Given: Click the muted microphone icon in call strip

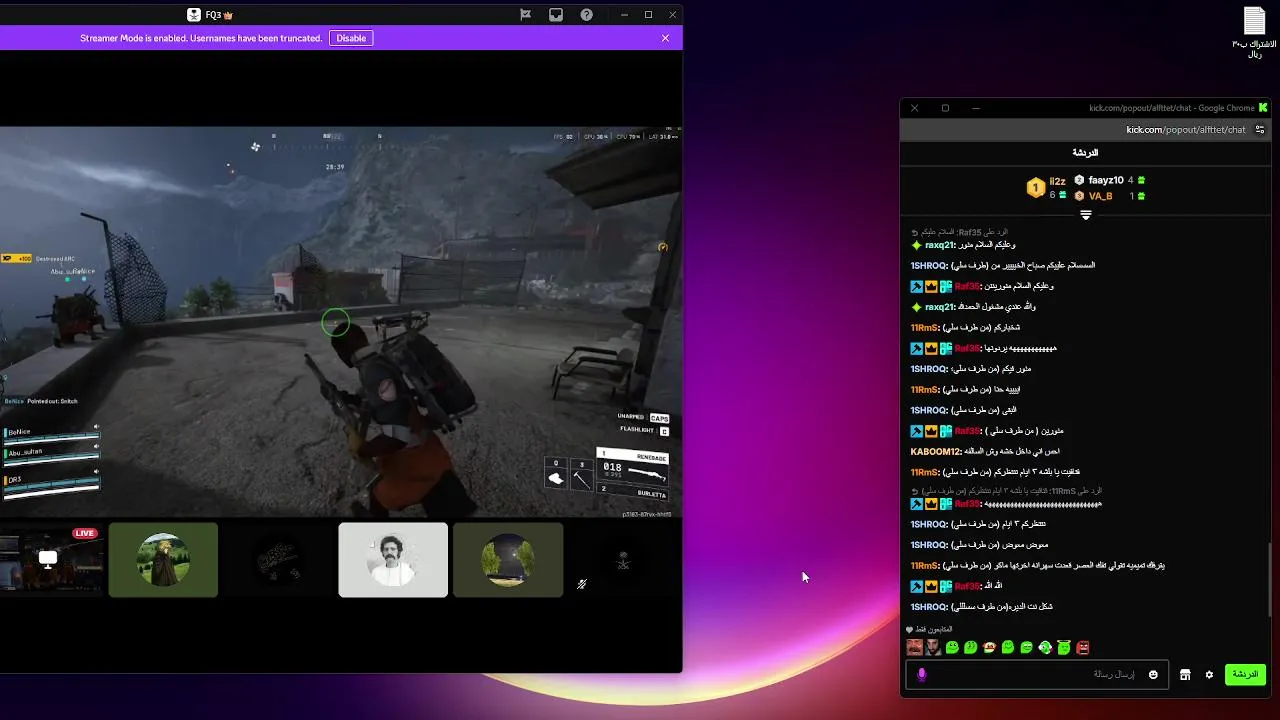Looking at the screenshot, I should pos(582,584).
